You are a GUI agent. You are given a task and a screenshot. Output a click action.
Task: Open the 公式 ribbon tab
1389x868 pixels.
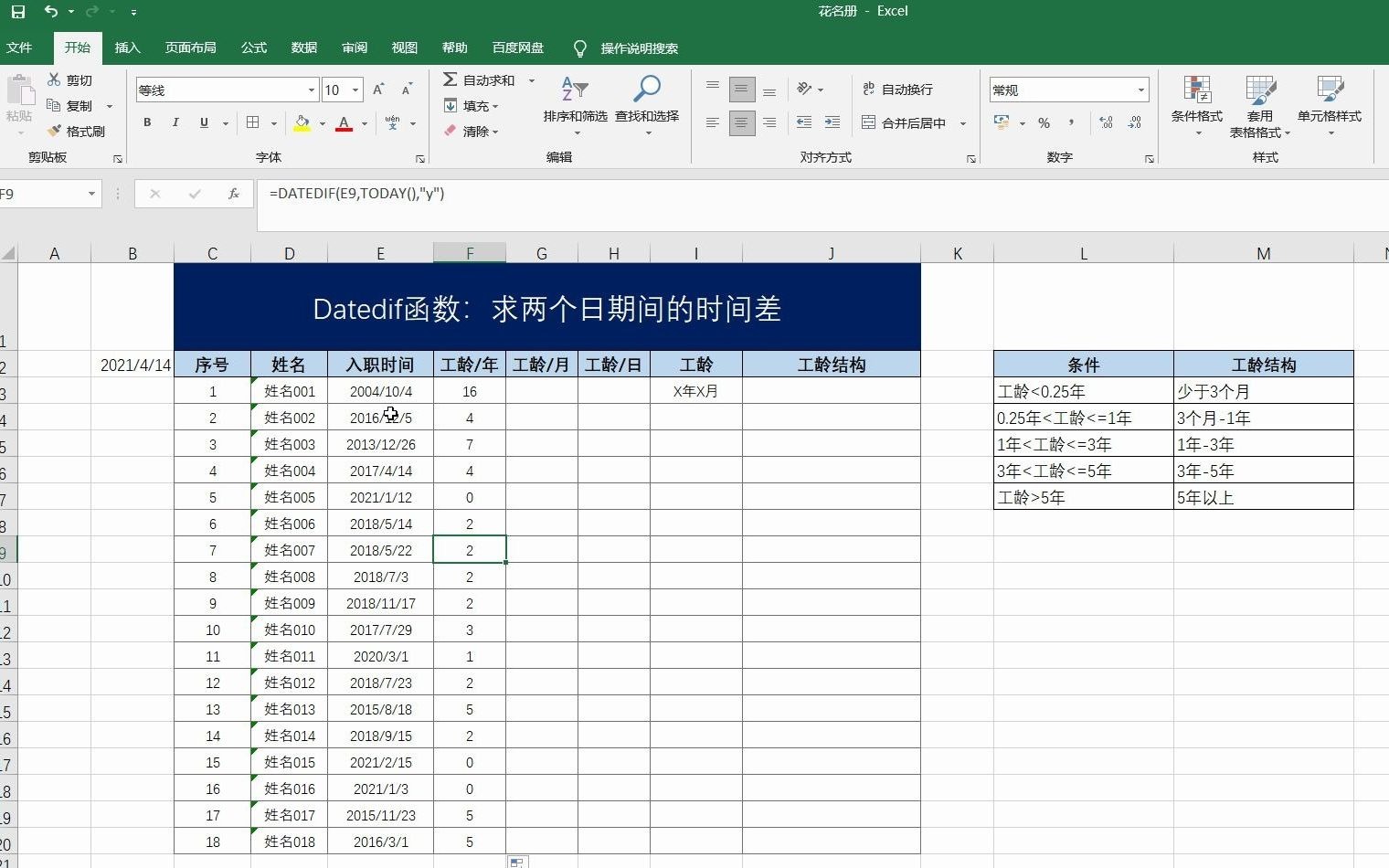click(x=253, y=48)
